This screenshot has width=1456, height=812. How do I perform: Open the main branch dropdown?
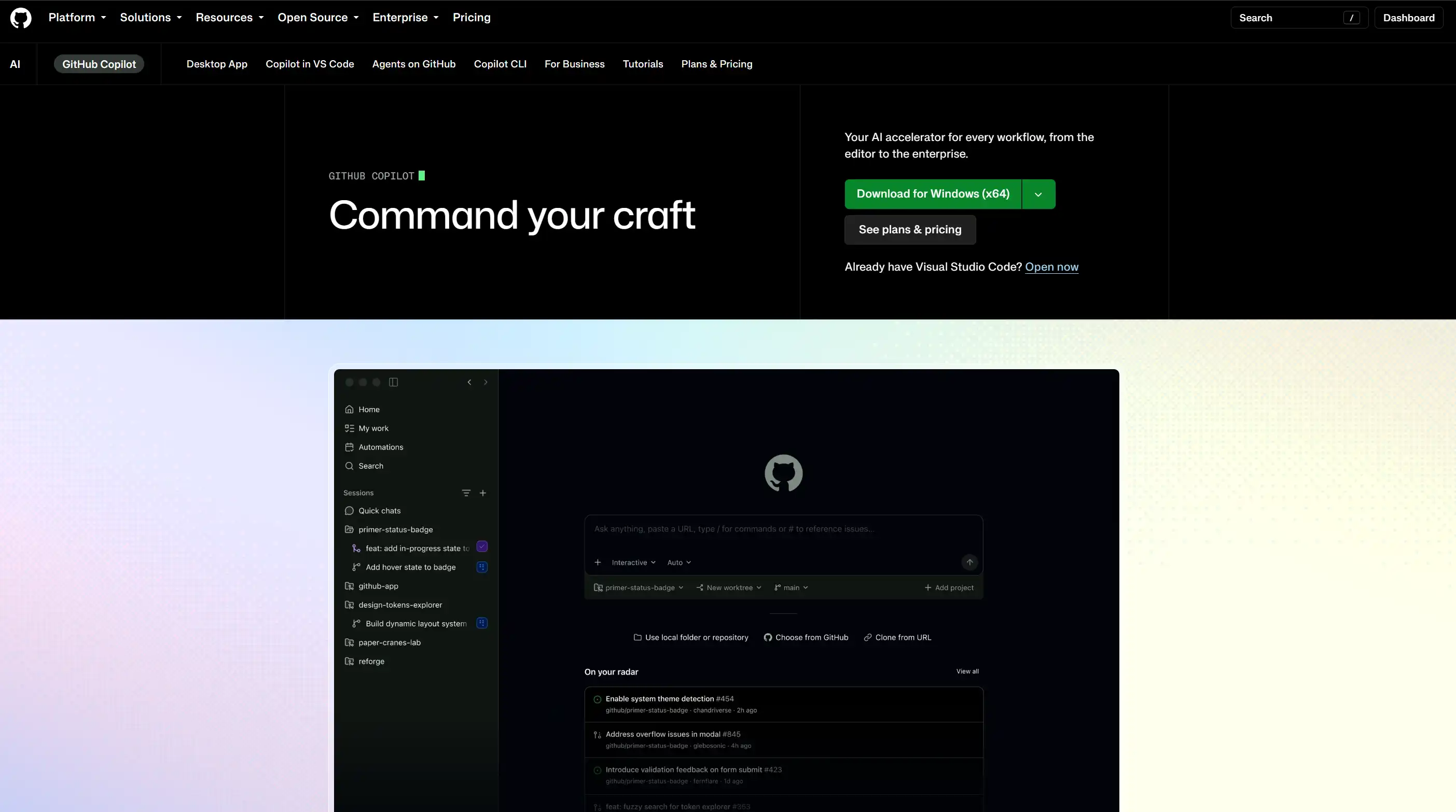pos(791,587)
